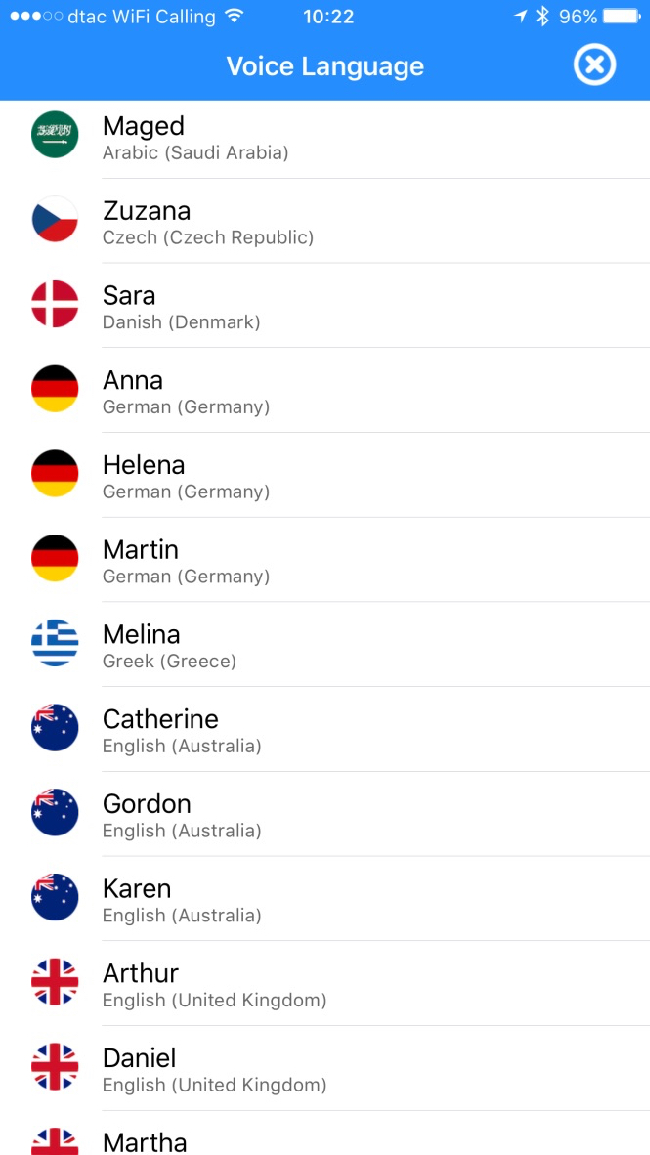This screenshot has height=1155, width=650.
Task: Choose the Karen Australian English voice
Action: tap(325, 898)
